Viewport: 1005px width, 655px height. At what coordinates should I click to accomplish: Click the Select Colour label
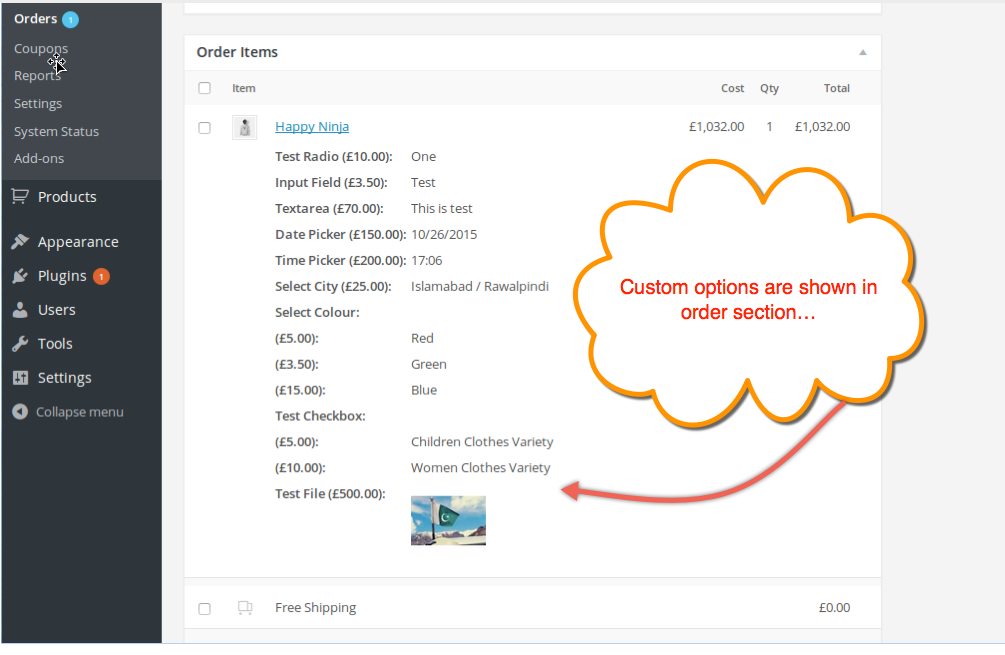(x=317, y=312)
